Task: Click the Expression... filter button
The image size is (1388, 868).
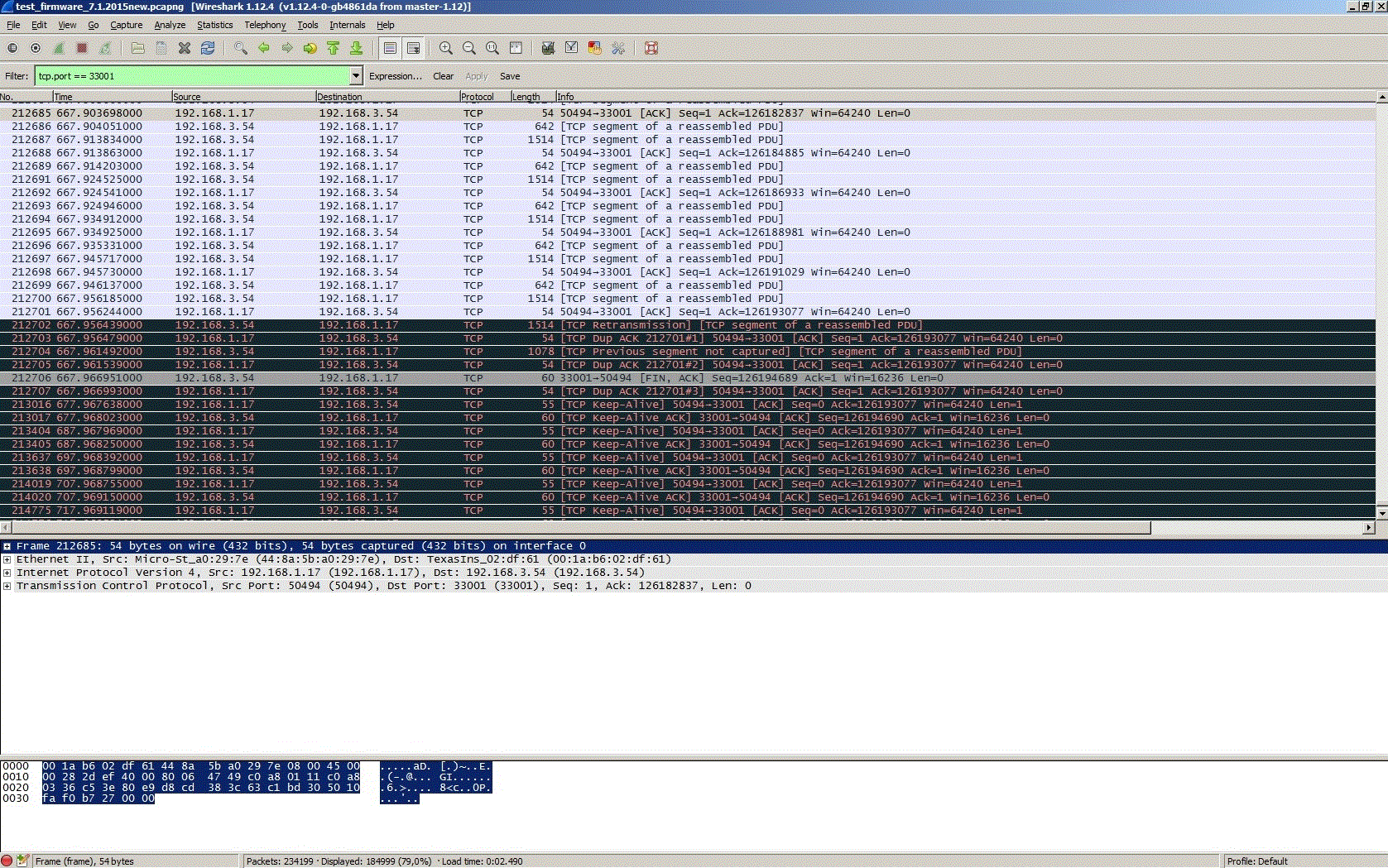Action: coord(396,76)
